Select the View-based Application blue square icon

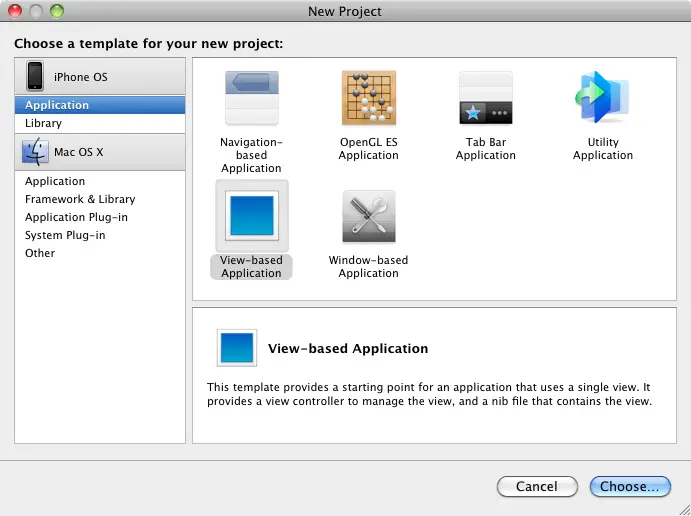coord(252,215)
